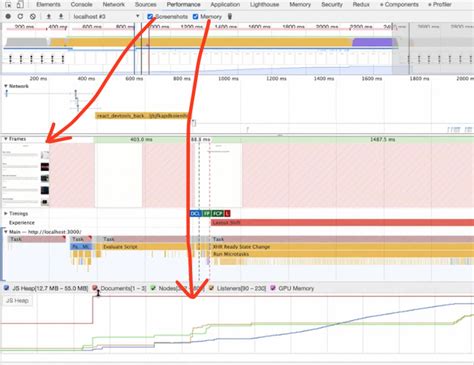Click the FCP timing marker
The width and height of the screenshot is (474, 365).
coord(217,213)
